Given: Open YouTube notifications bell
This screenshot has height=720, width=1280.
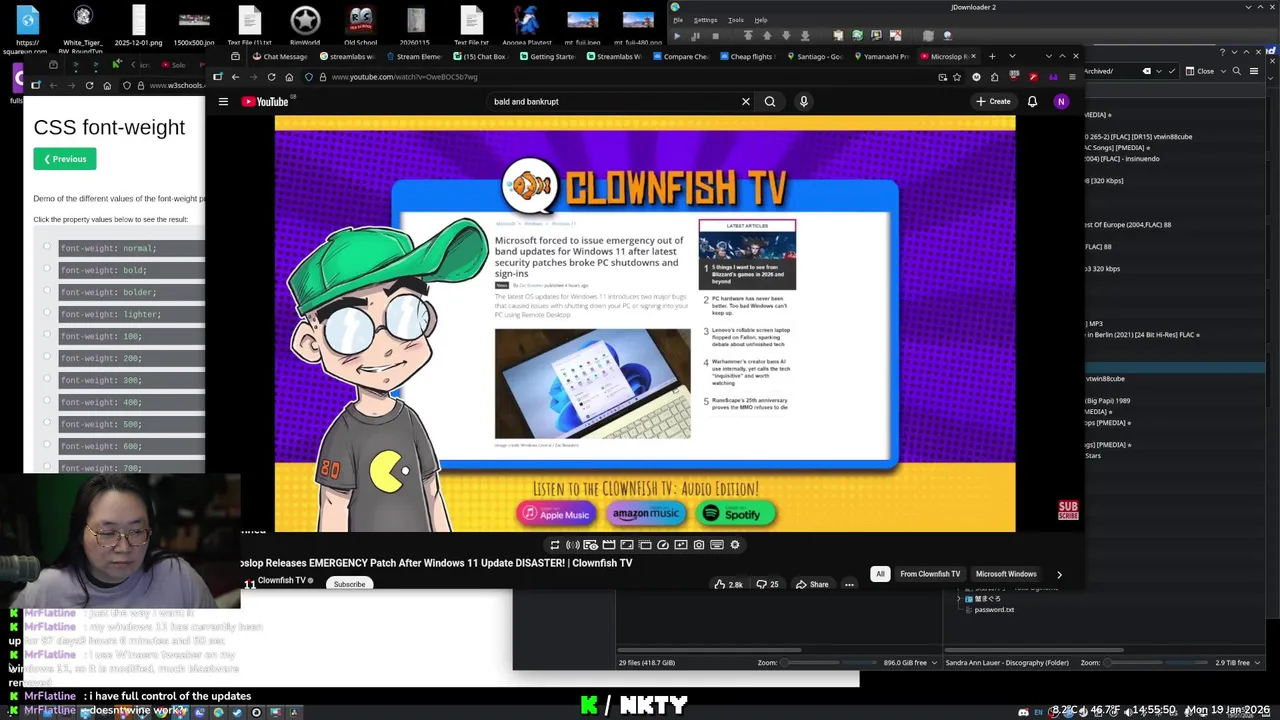Looking at the screenshot, I should tap(1032, 101).
